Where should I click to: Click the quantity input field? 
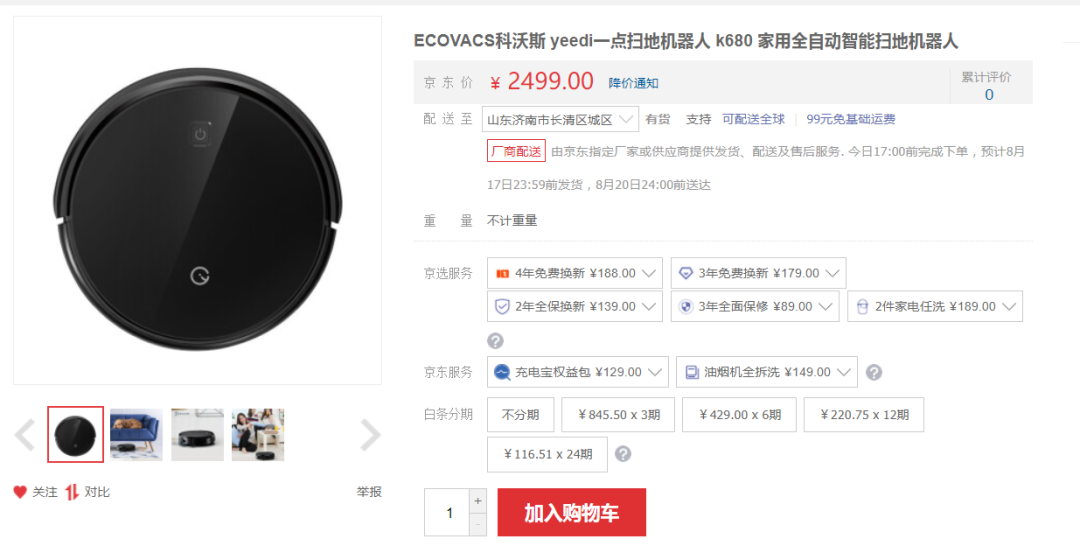tap(447, 512)
